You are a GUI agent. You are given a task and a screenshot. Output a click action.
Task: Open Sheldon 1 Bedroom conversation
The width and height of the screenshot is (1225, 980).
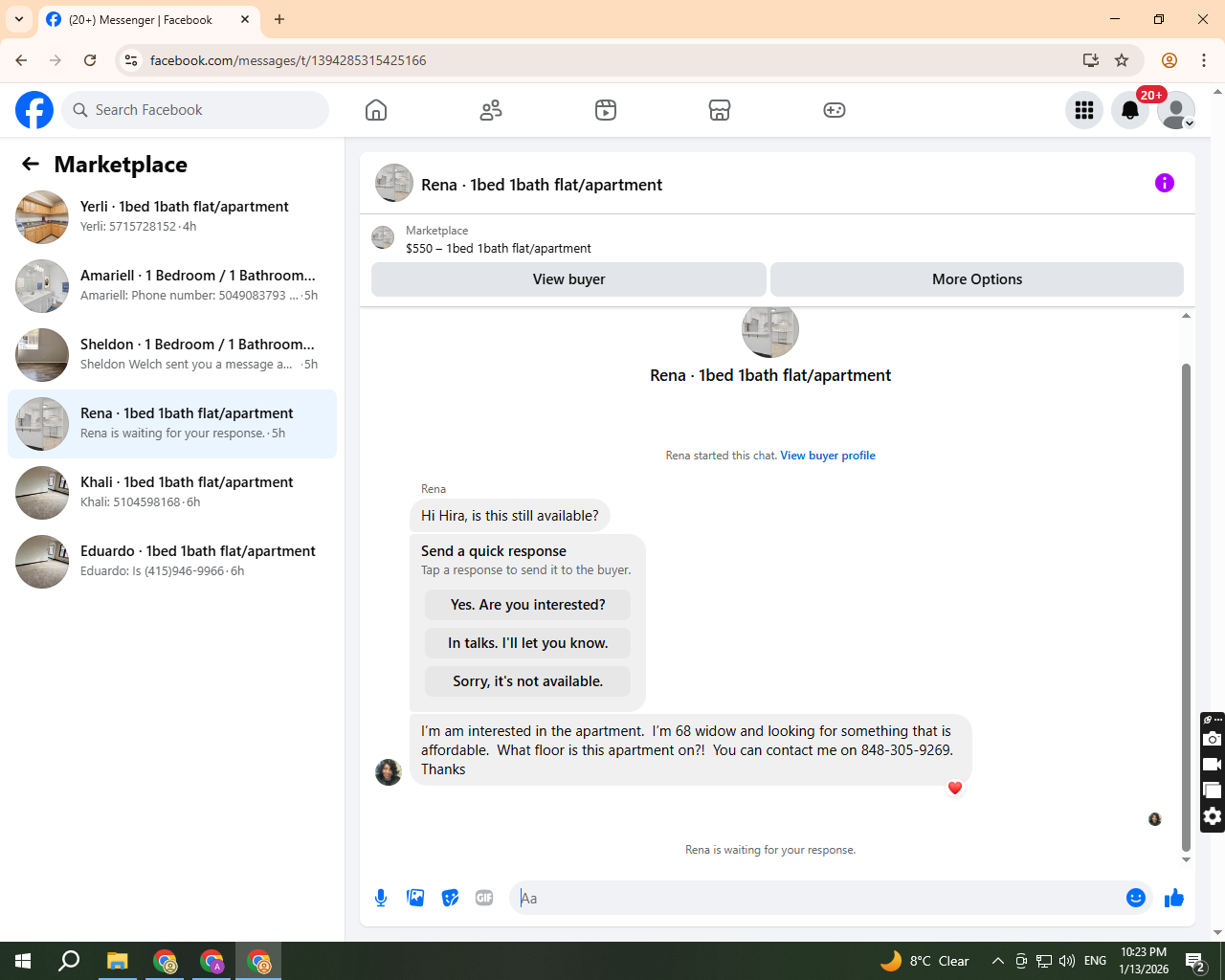[172, 355]
